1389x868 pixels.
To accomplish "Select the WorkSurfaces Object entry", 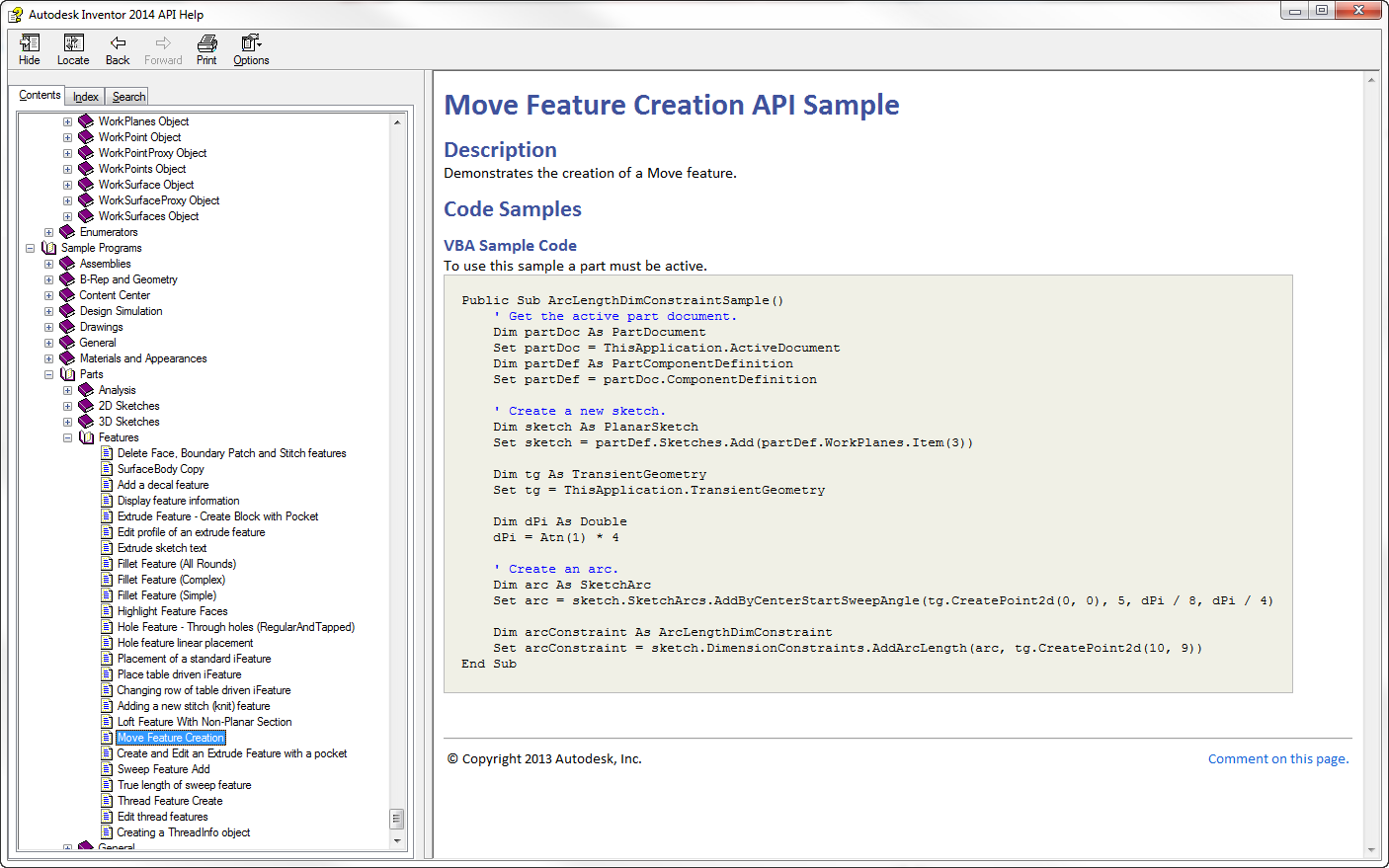I will pos(148,216).
